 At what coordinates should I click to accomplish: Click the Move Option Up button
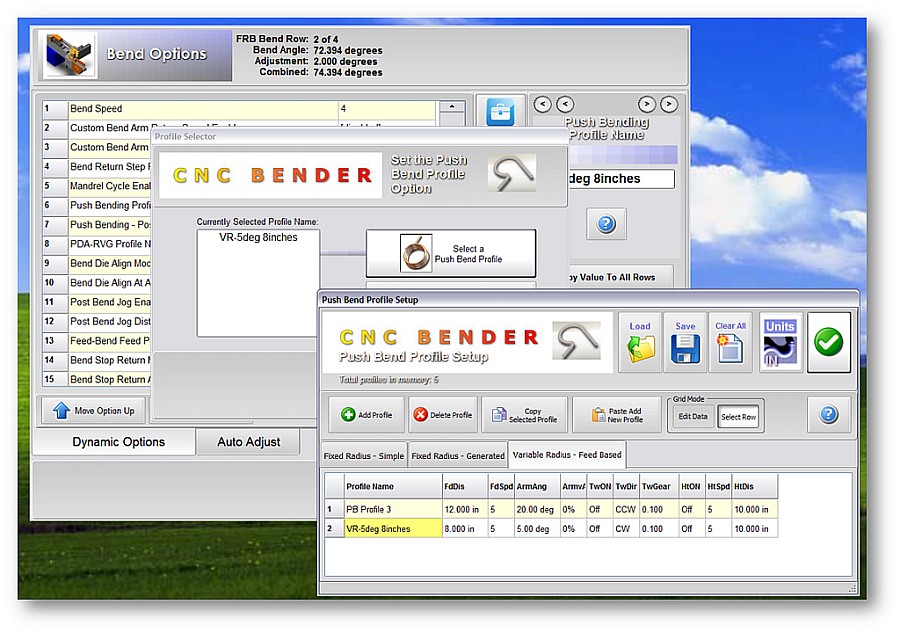pyautogui.click(x=94, y=410)
